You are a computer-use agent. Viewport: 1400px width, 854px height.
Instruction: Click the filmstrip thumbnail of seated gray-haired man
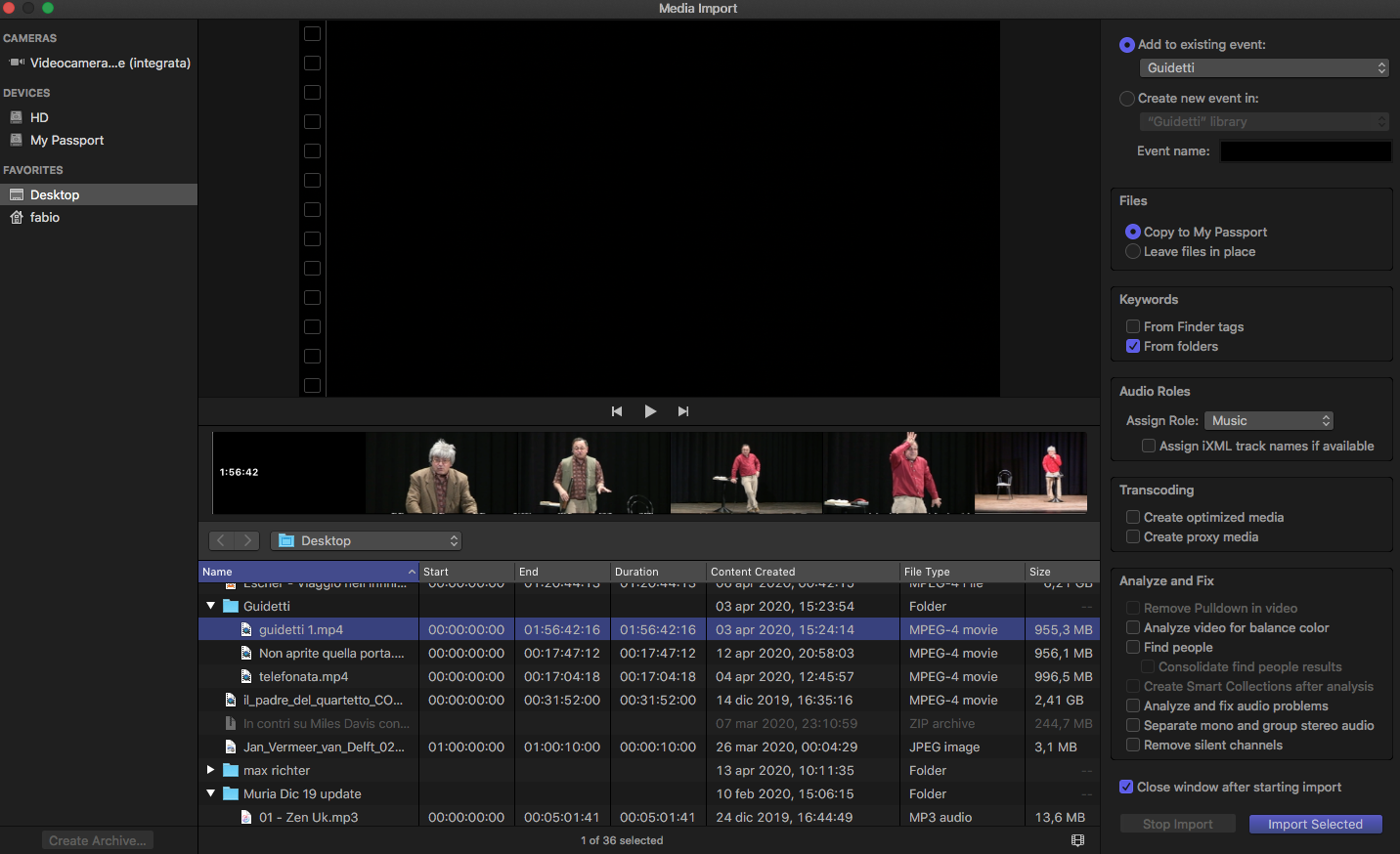pyautogui.click(x=442, y=473)
